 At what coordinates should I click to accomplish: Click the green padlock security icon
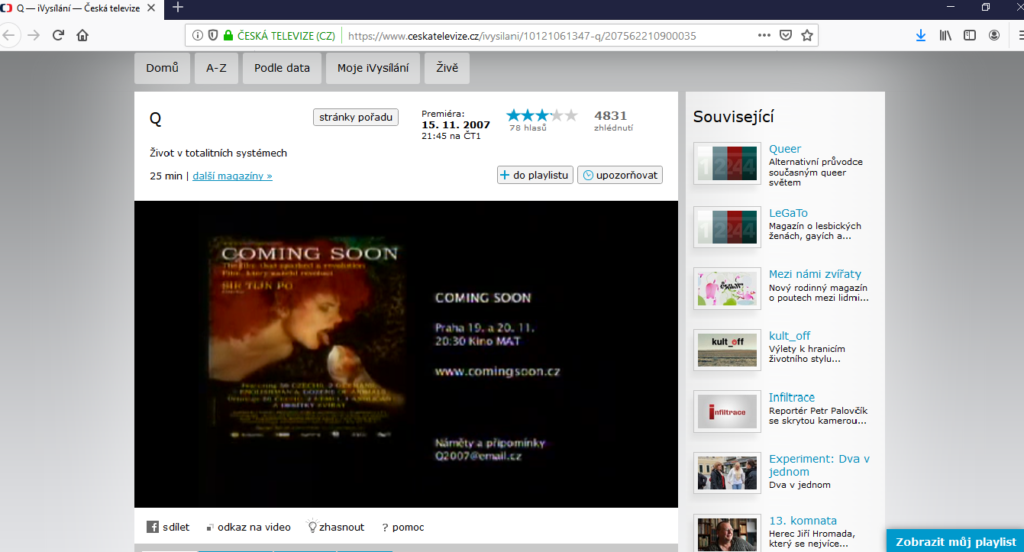(228, 35)
